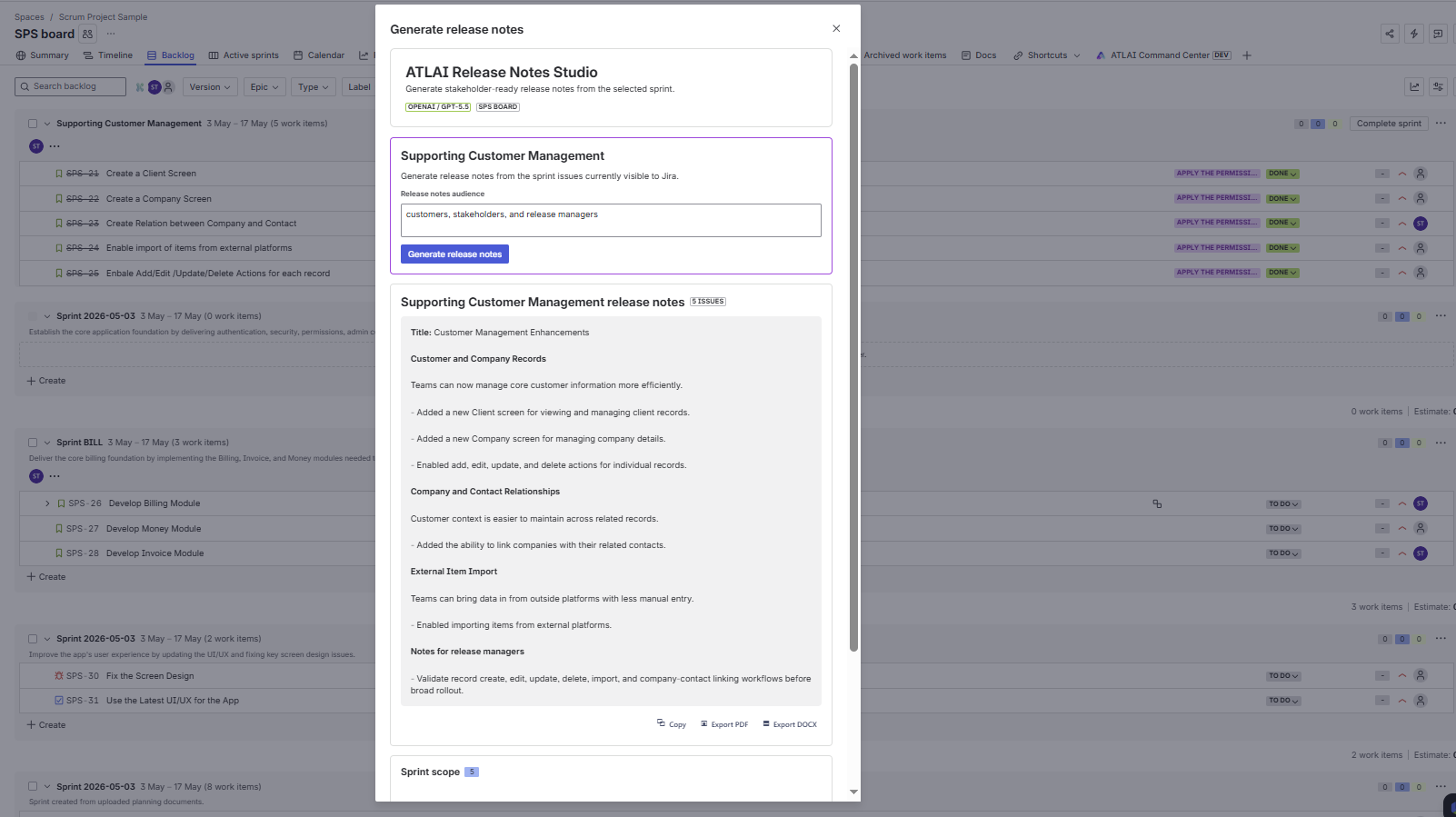Open the TO DO status dropdown on SPS-30
The width and height of the screenshot is (1456, 817).
1283,676
